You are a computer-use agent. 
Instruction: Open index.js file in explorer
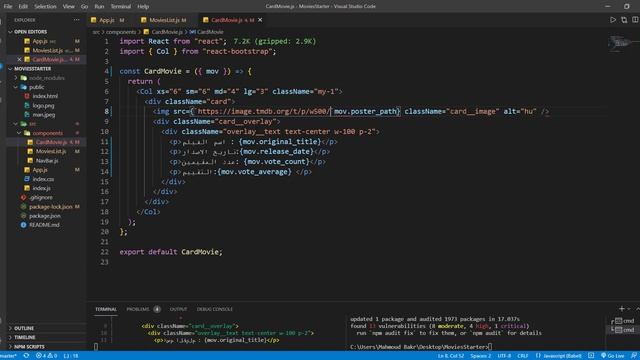[46, 188]
